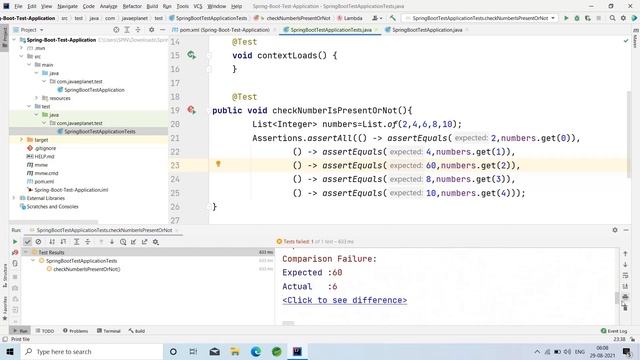Expand all in Project panel toolbar
640x360 pixels.
tap(127, 30)
